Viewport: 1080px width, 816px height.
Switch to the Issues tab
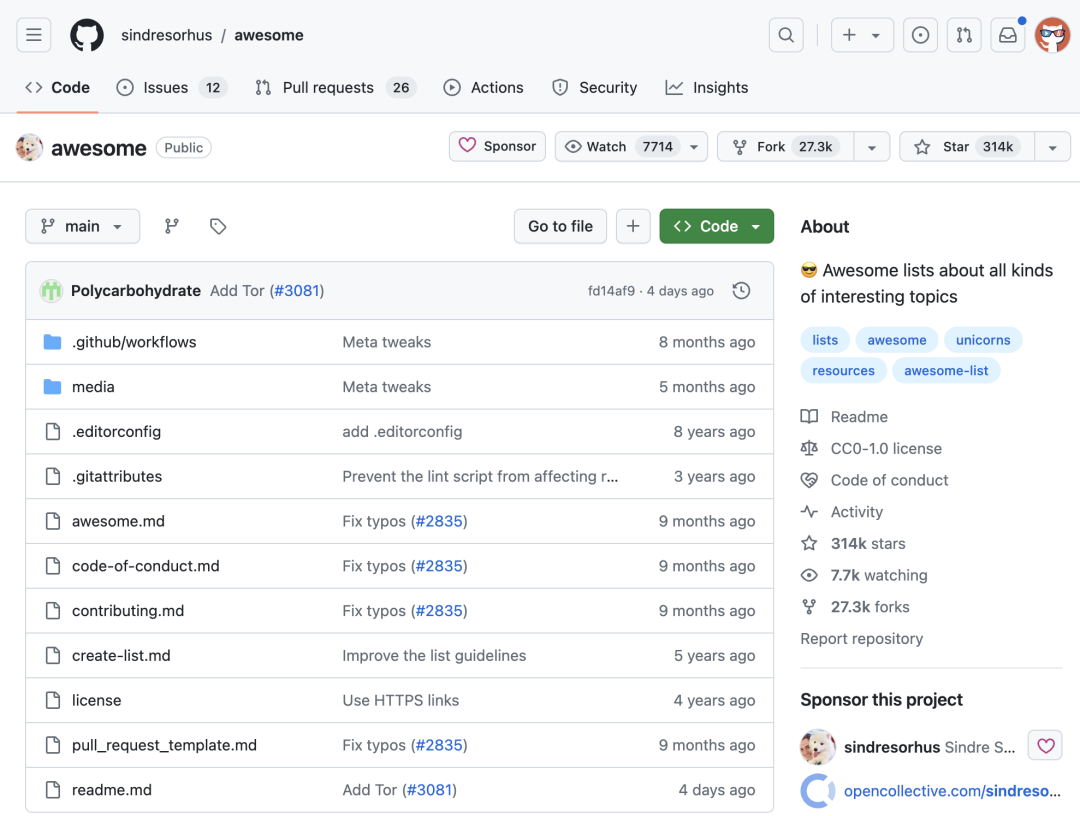pos(172,87)
